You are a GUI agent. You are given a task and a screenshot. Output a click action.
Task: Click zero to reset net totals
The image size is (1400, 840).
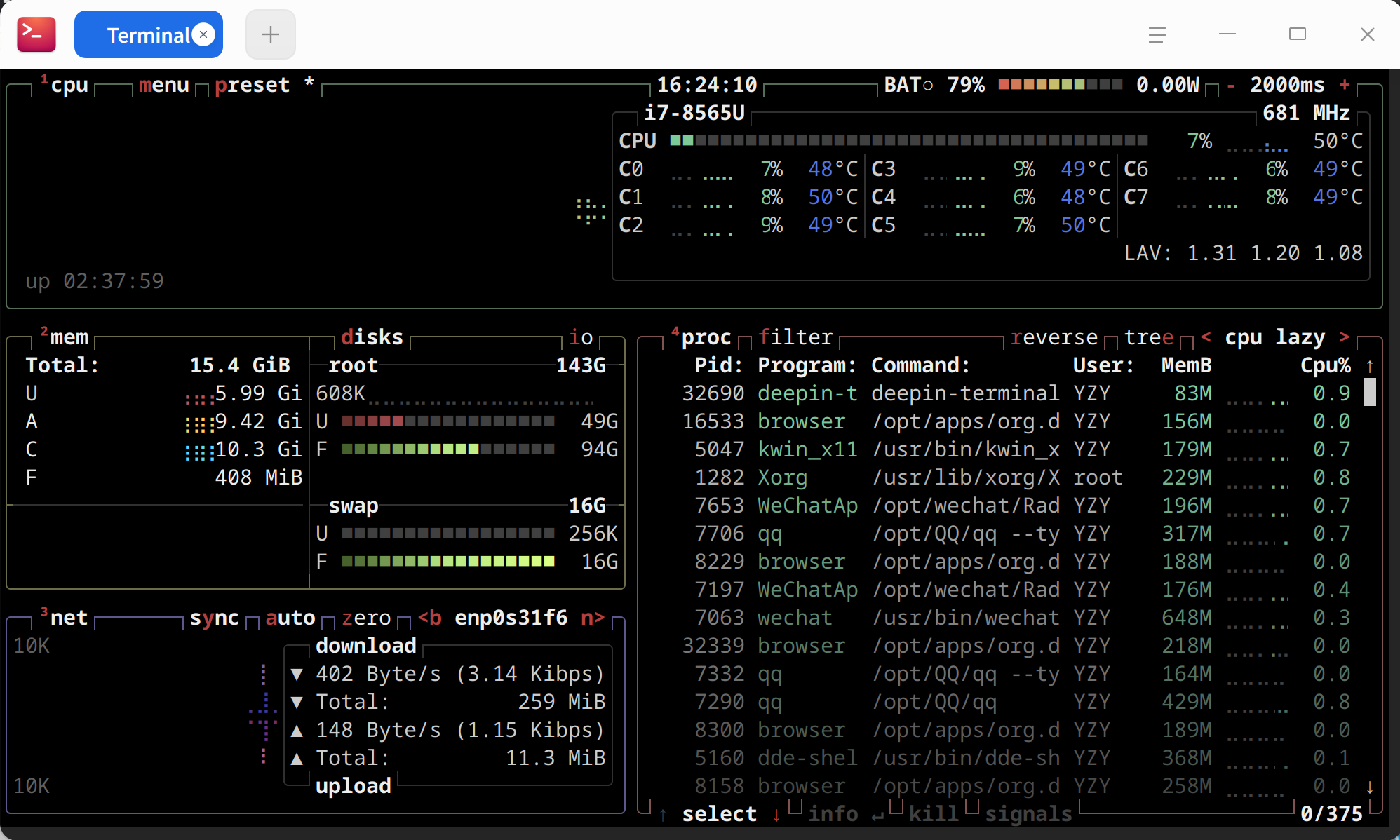366,618
